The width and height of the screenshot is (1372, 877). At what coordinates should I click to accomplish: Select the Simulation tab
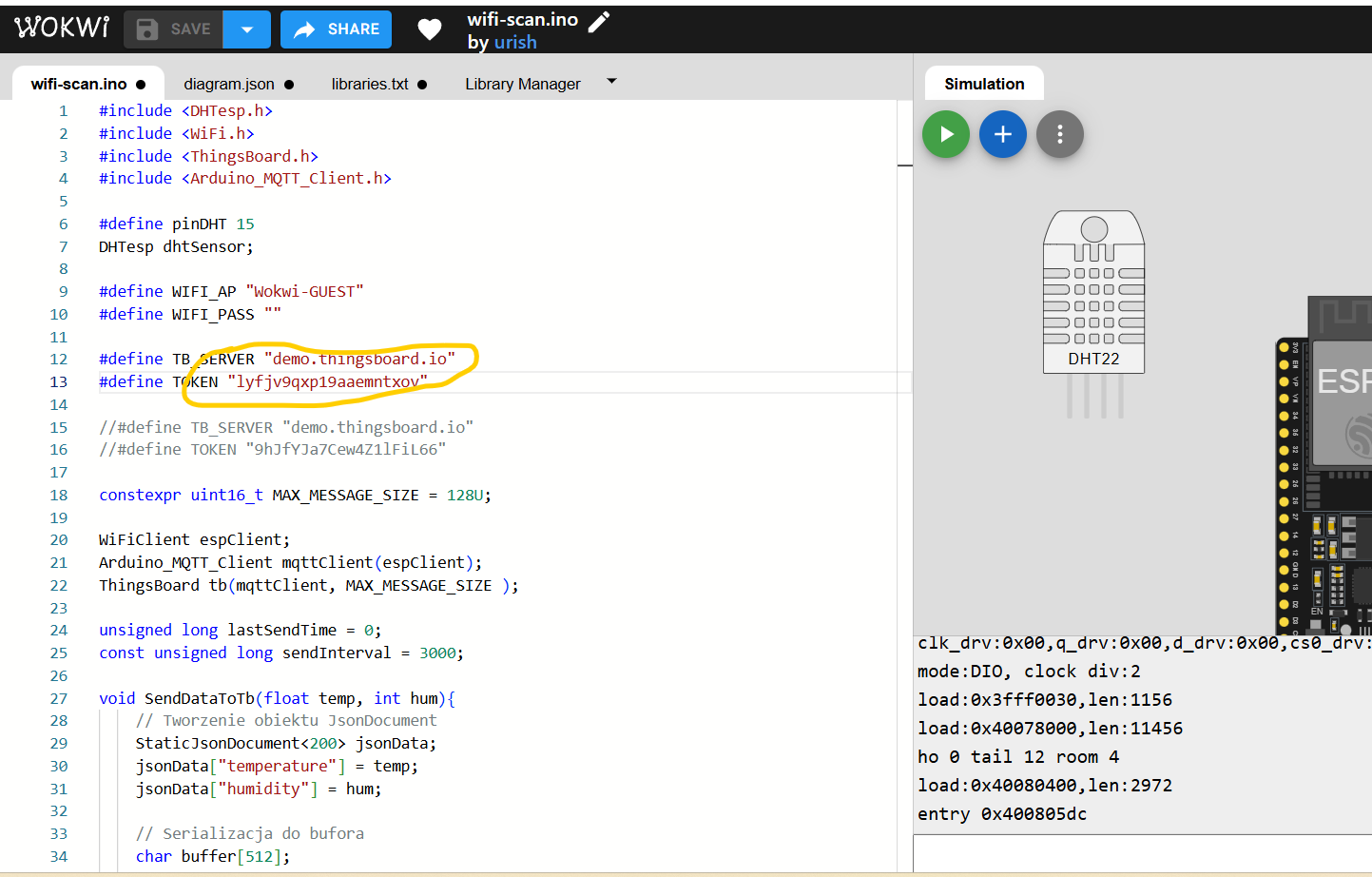pyautogui.click(x=984, y=84)
